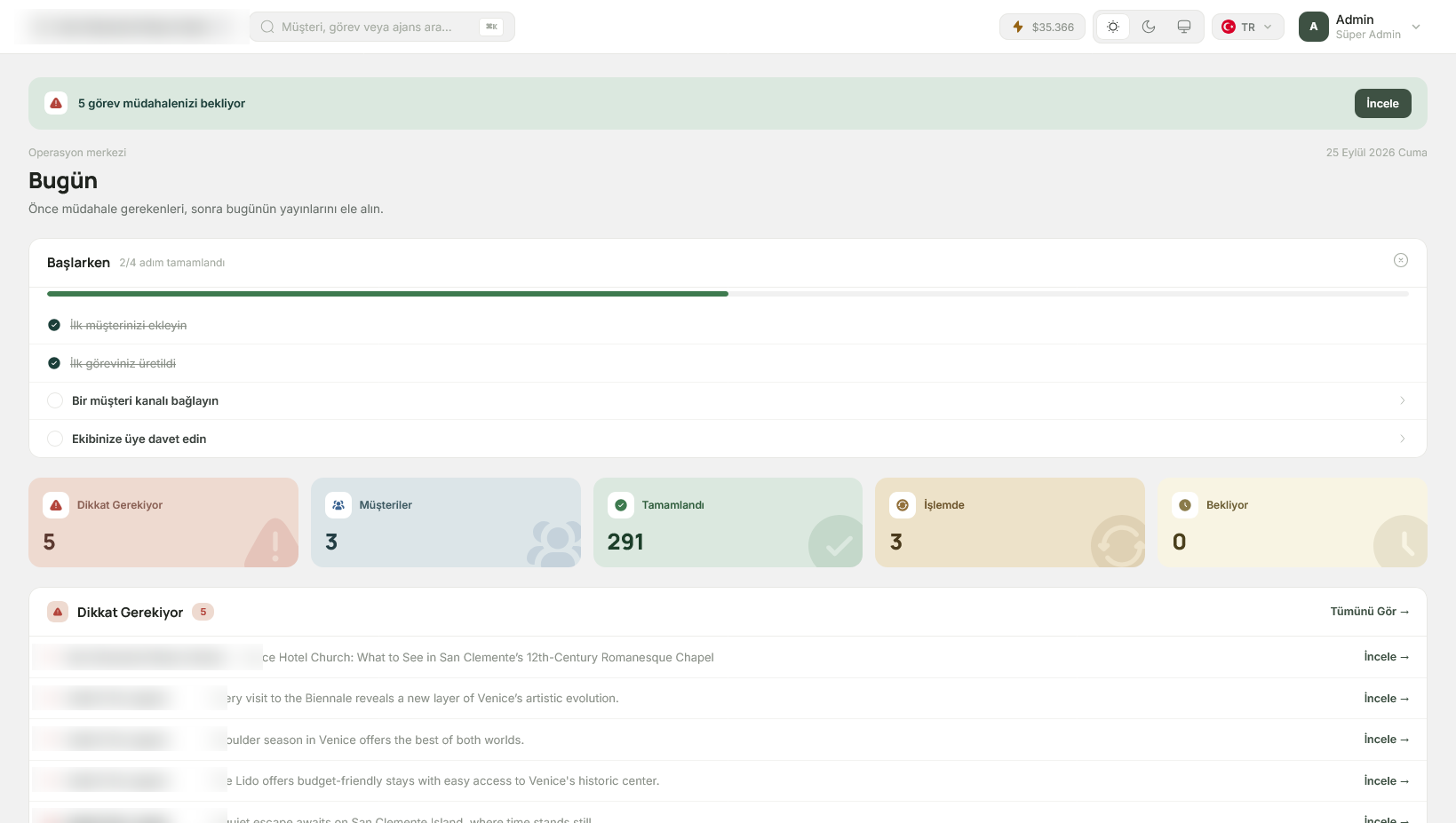Switch to light theme sun icon

(1113, 27)
